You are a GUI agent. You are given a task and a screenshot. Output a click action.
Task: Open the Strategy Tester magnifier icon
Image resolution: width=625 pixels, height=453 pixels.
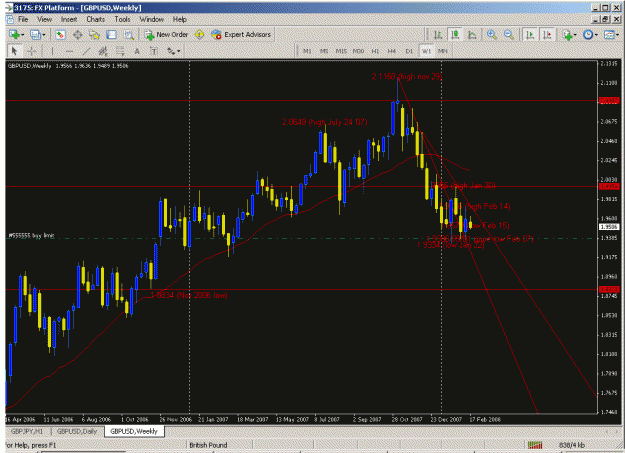tap(128, 35)
